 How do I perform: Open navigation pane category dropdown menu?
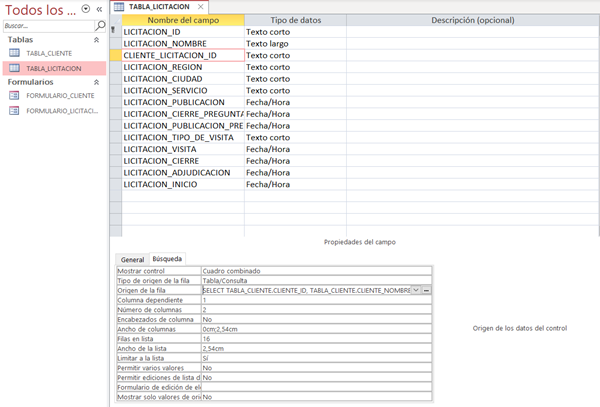(84, 8)
